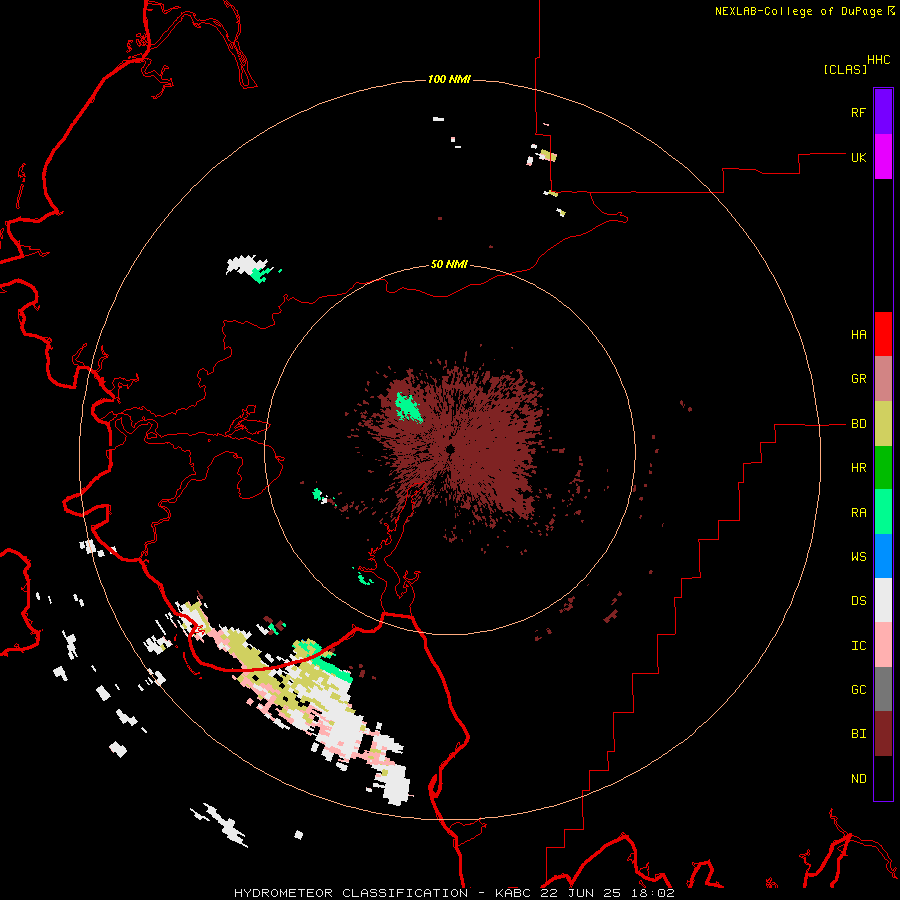Click the Hydrometeor Classification title caption
Image resolution: width=900 pixels, height=900 pixels.
(x=454, y=893)
